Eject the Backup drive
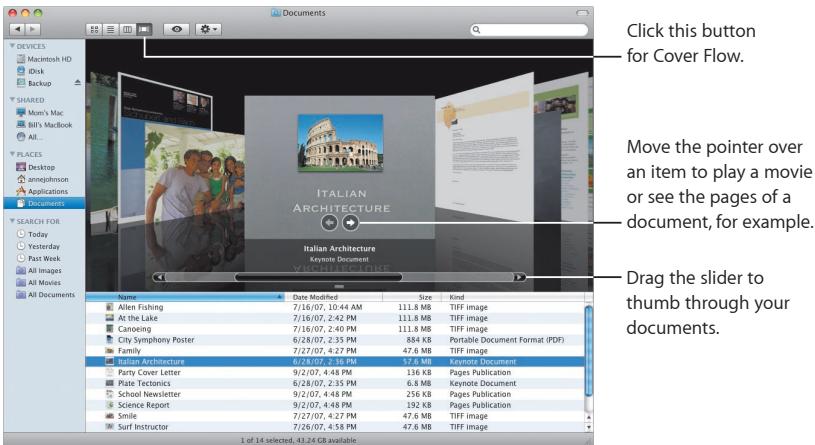Screen dimensions: 815x445 77,83
